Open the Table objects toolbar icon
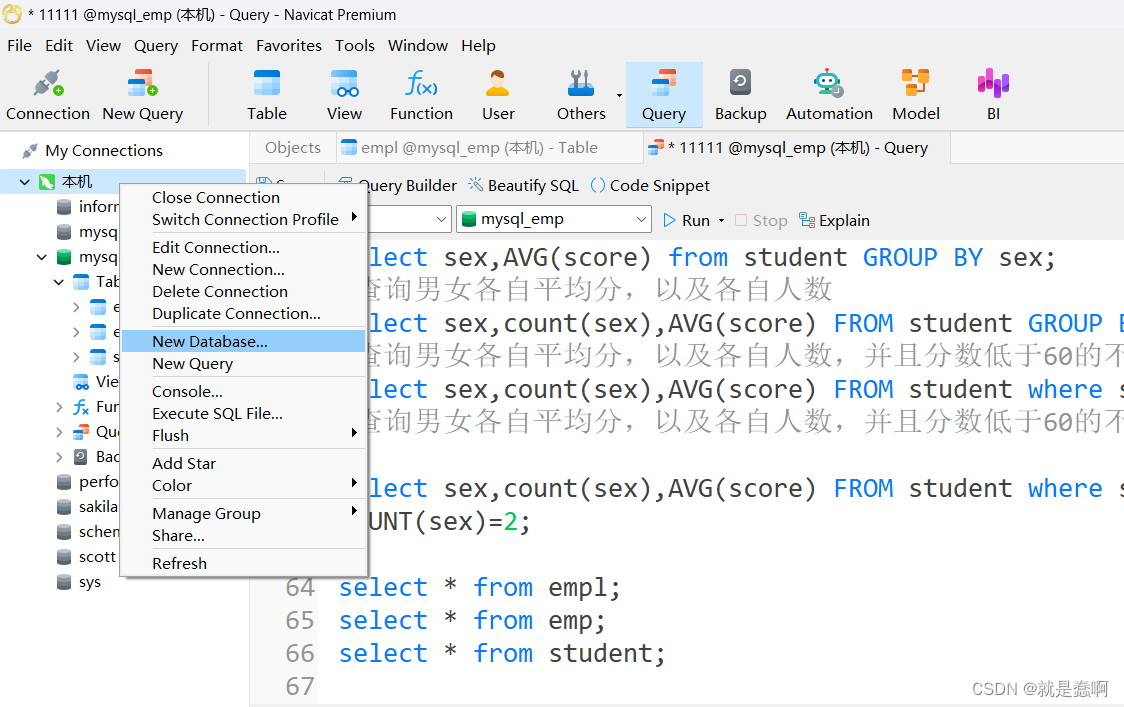The image size is (1124, 707). (267, 95)
